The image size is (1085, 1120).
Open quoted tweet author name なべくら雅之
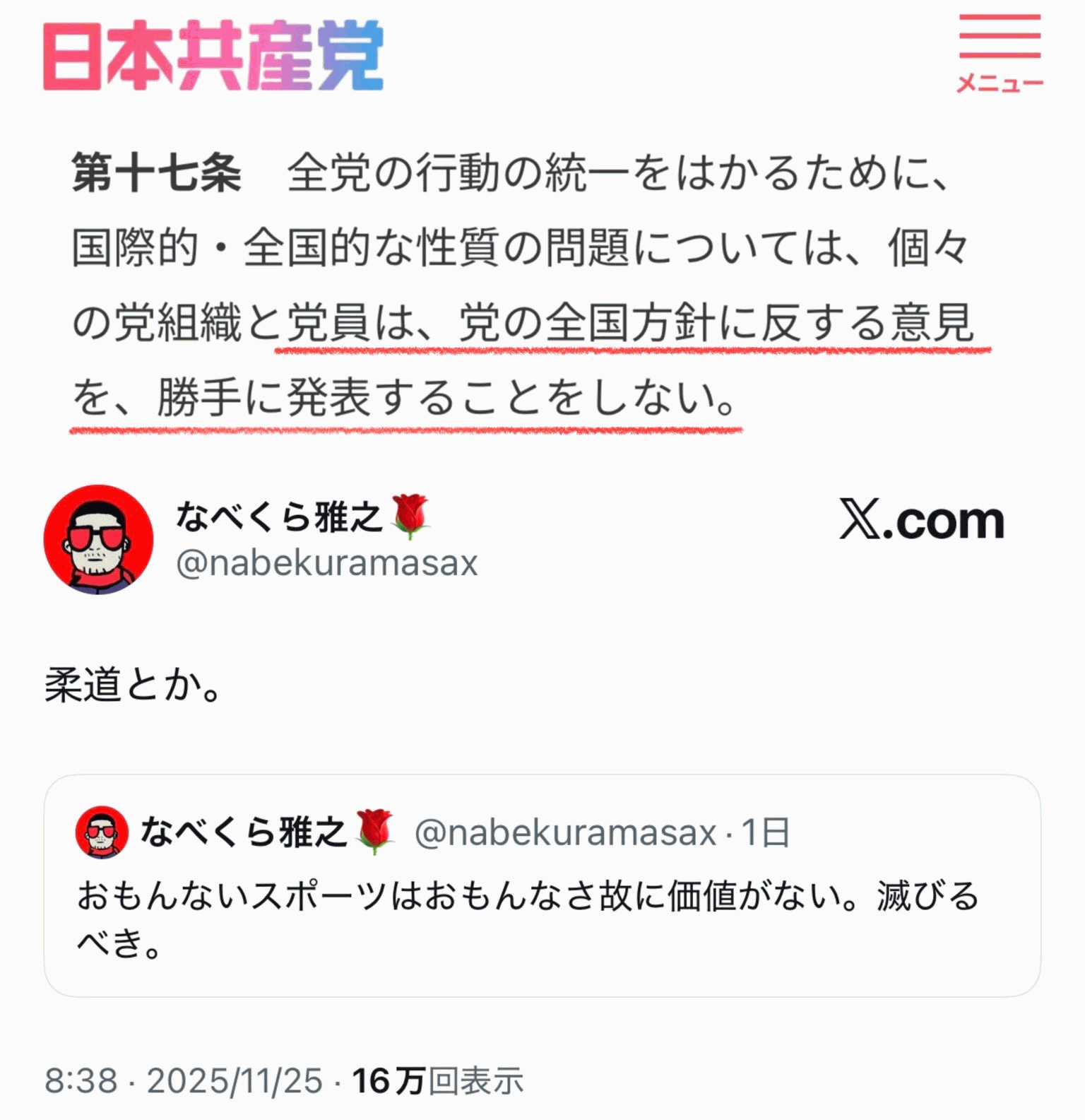[244, 832]
